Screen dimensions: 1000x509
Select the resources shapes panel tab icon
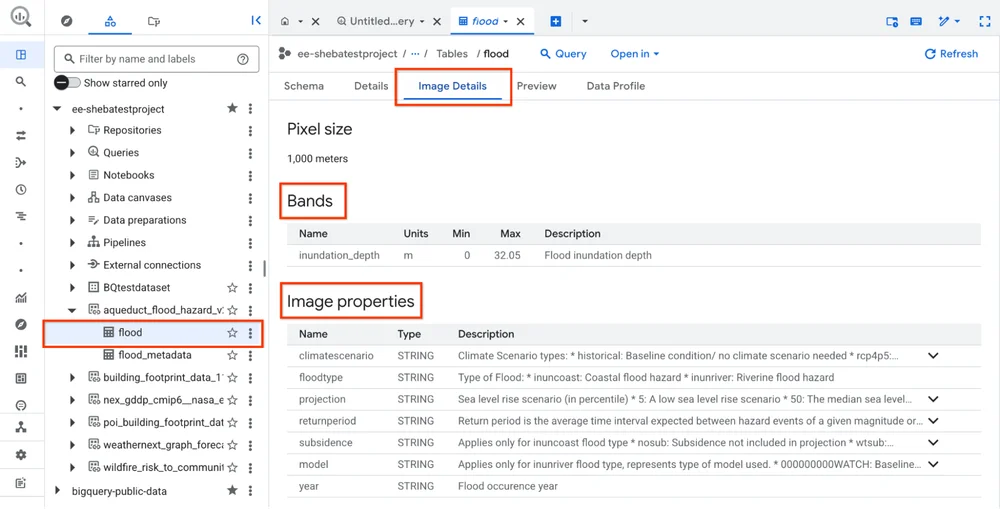pyautogui.click(x=110, y=21)
